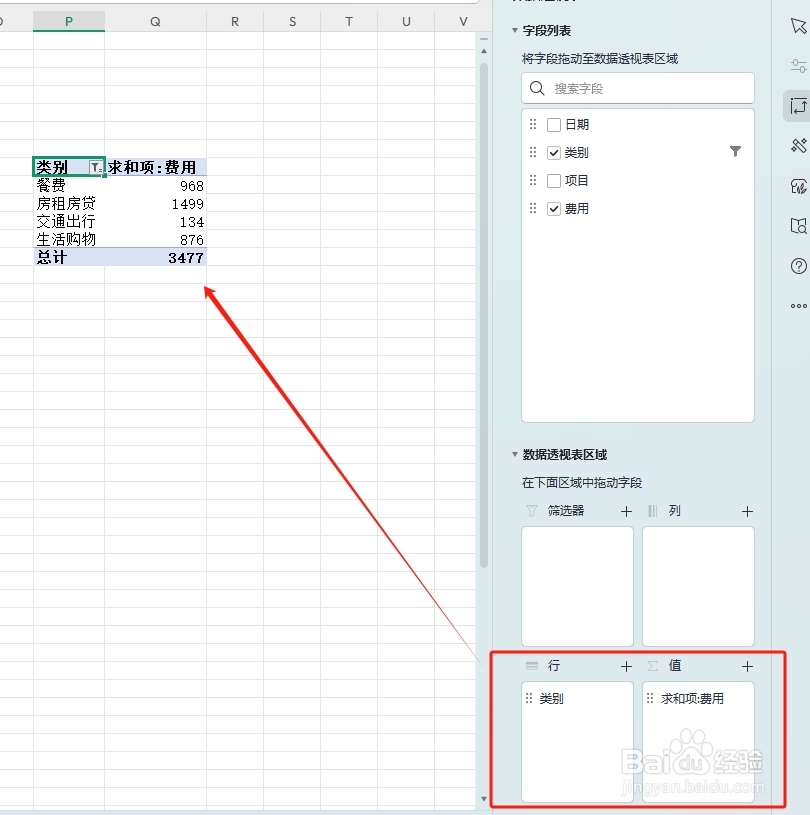
Task: Open the assistant icon in the sidebar
Action: [799, 186]
